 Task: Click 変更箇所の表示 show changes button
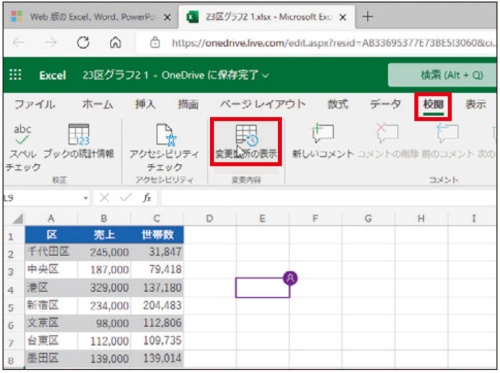(246, 141)
